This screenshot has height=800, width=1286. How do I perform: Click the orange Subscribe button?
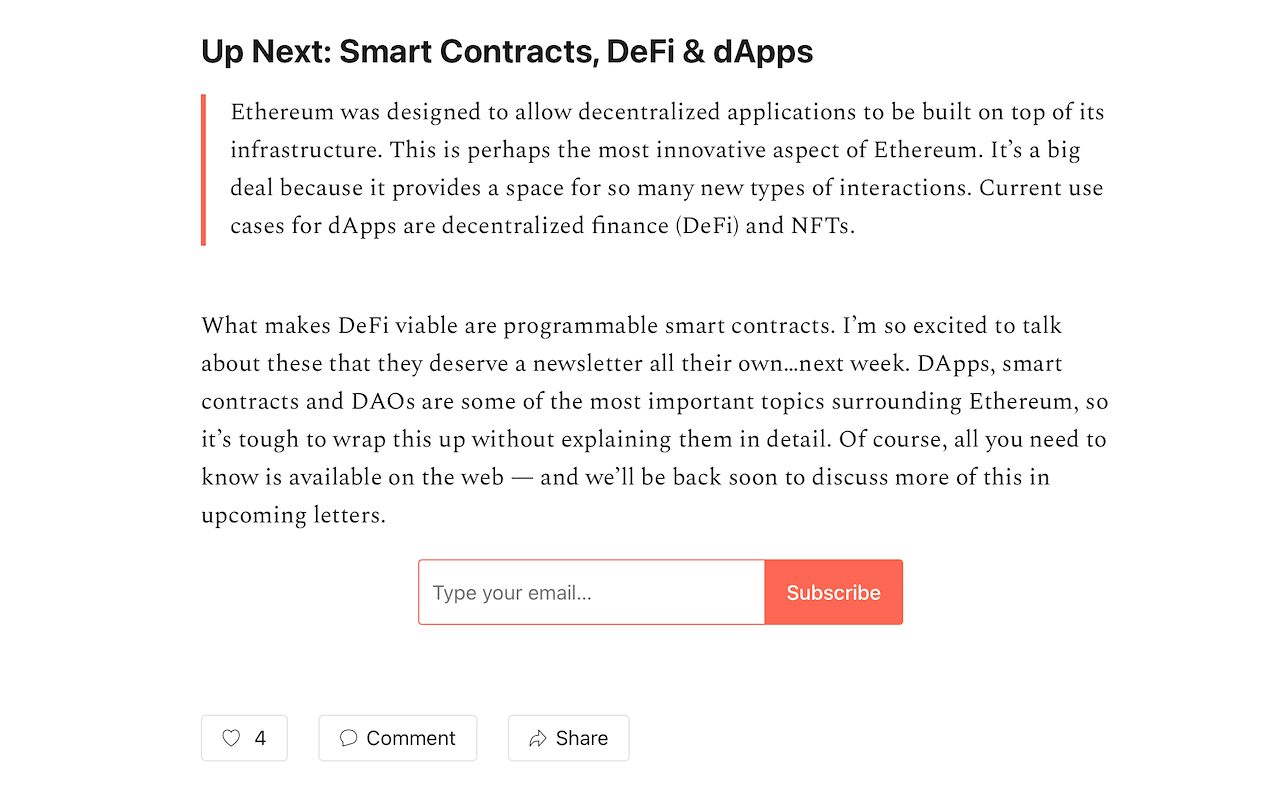tap(834, 592)
